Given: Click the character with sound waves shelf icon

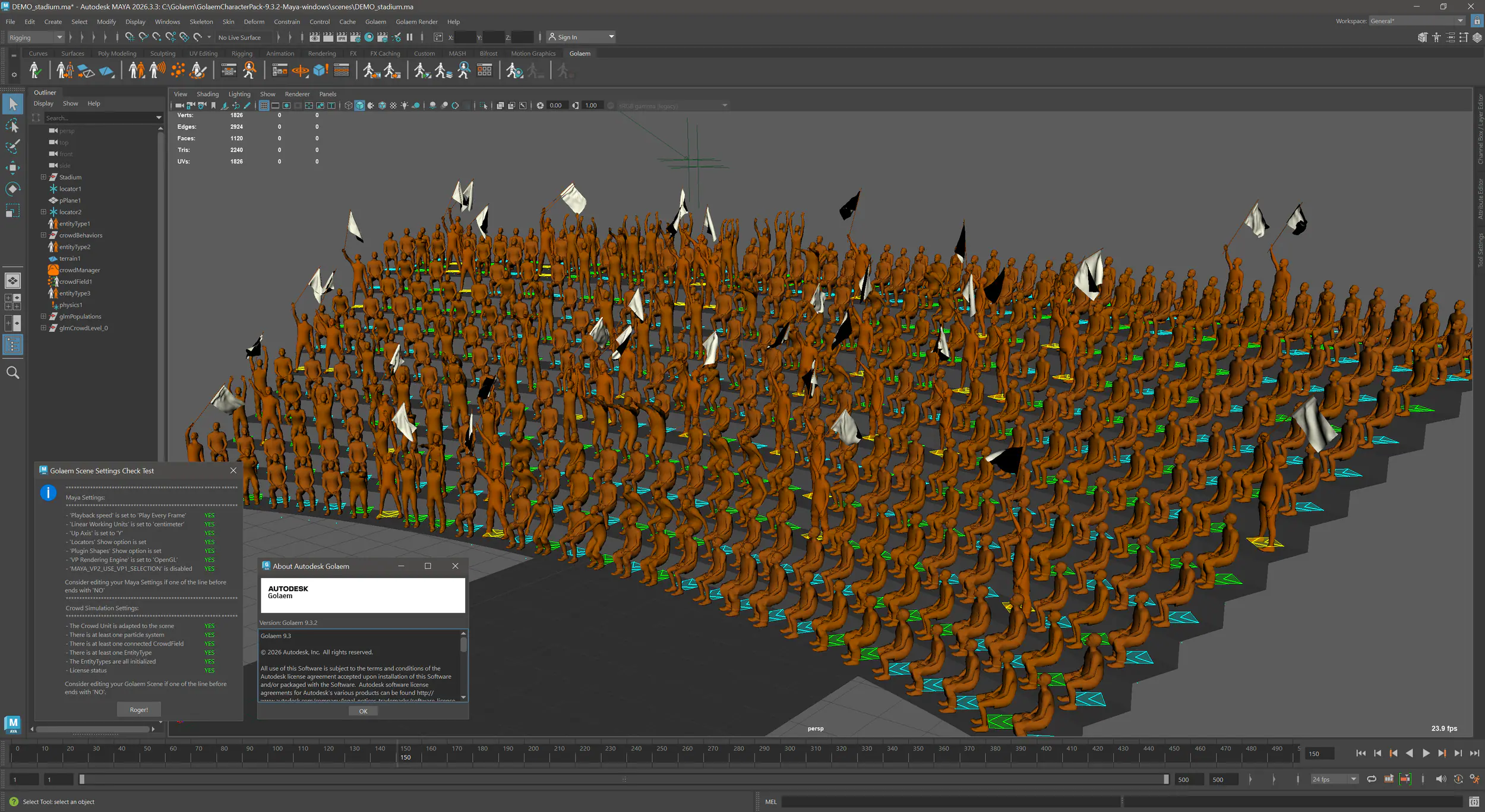Looking at the screenshot, I should point(157,71).
